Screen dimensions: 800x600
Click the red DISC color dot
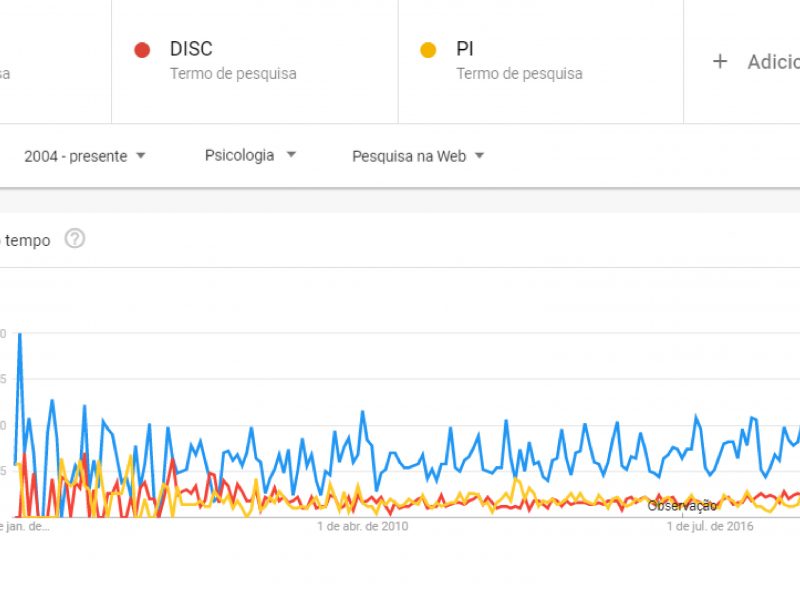(142, 50)
